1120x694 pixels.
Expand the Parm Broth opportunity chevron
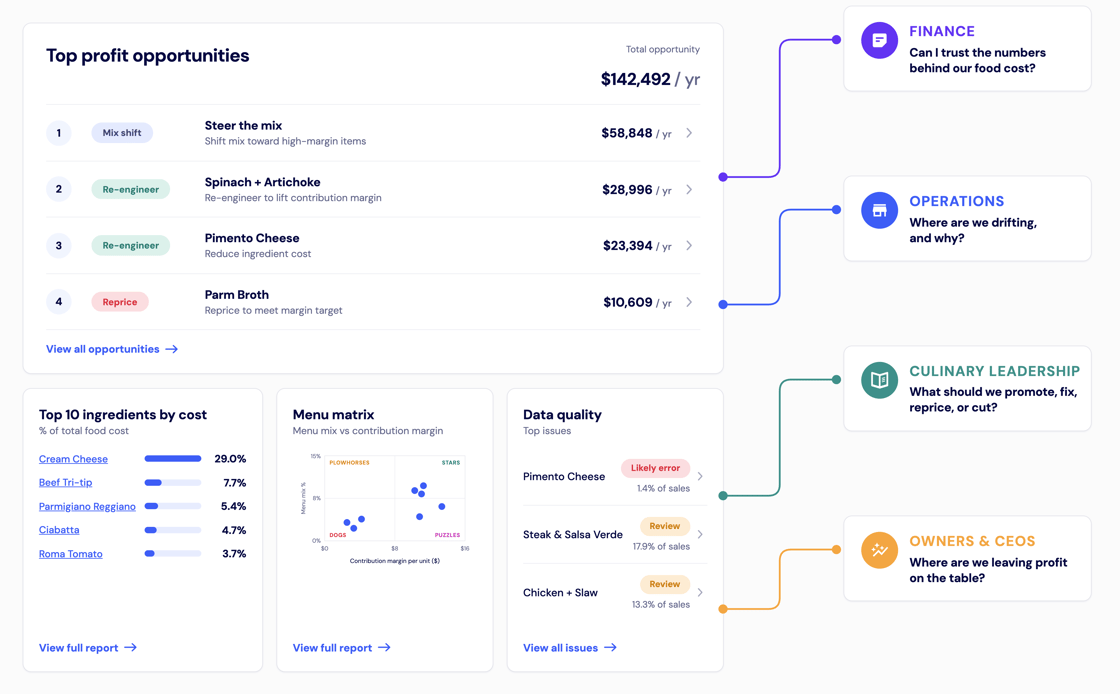689,302
